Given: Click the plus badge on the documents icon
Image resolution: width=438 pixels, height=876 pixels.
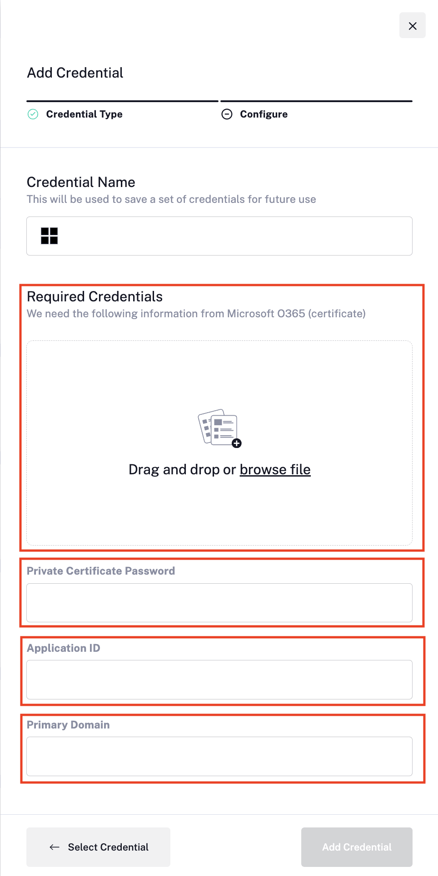Looking at the screenshot, I should [236, 443].
